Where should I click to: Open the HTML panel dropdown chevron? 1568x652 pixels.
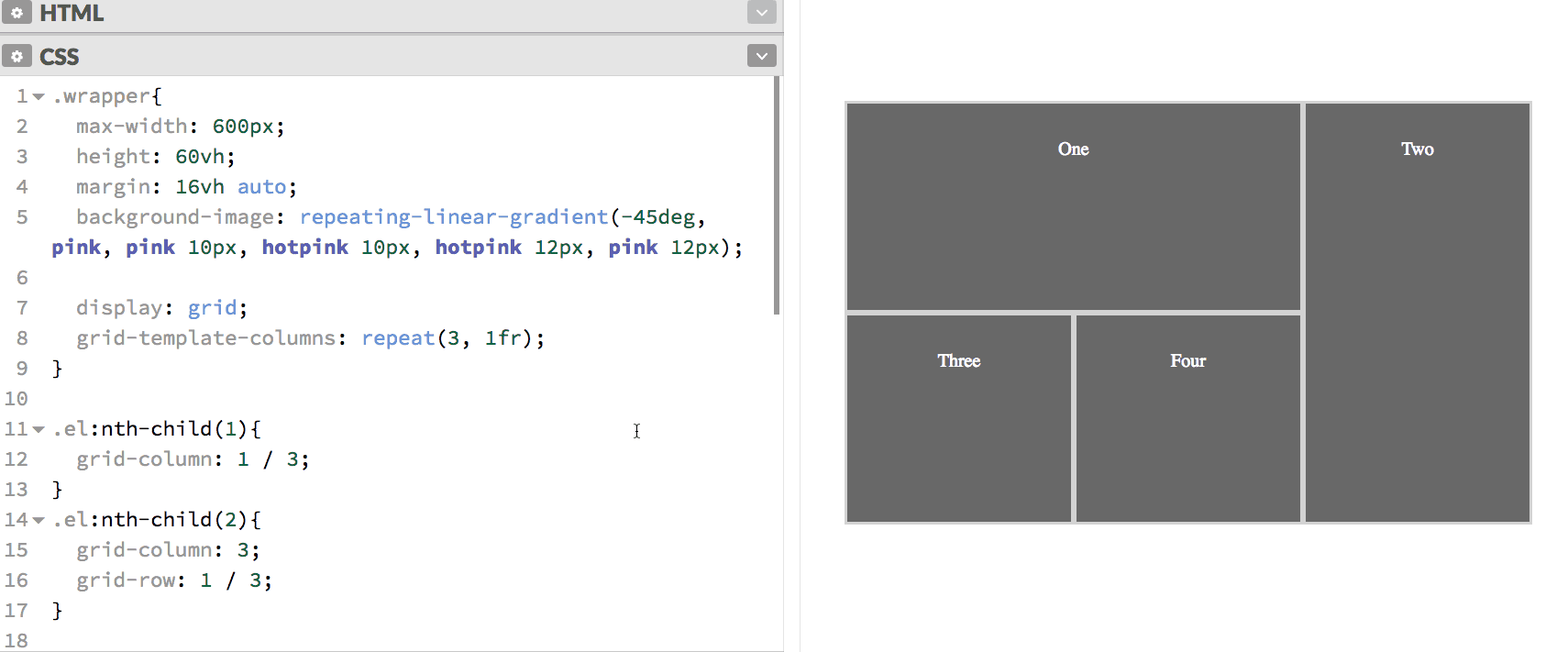click(761, 13)
